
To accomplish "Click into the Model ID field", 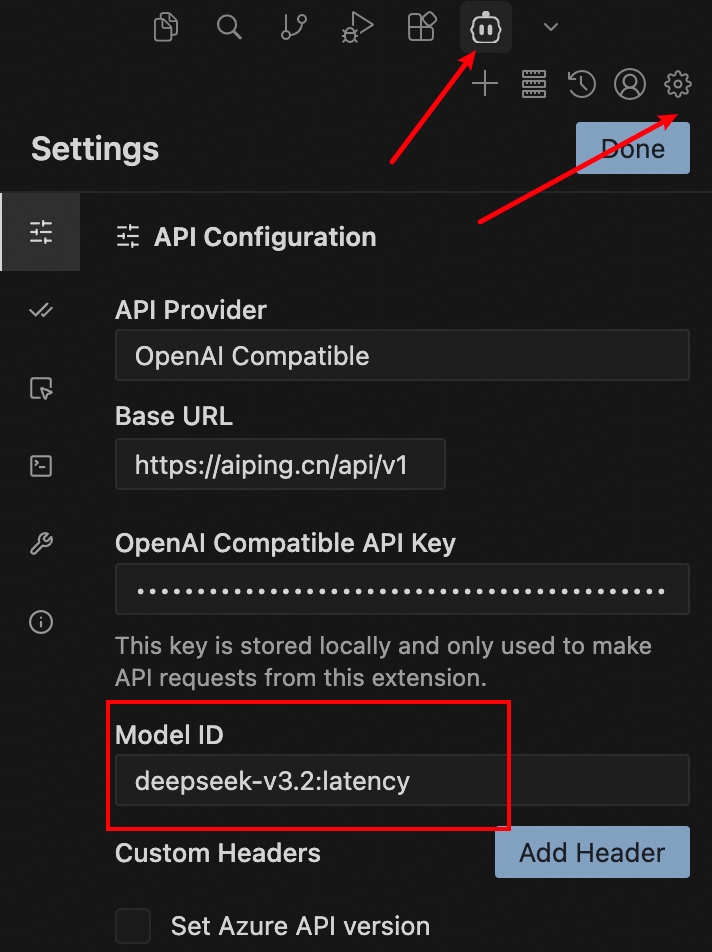I will (402, 780).
